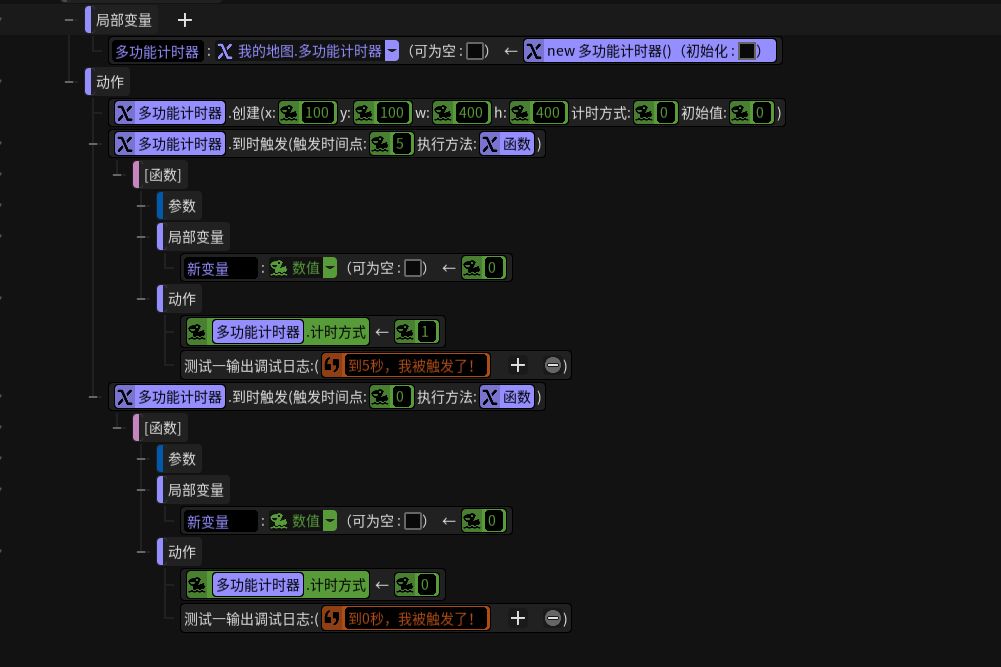Screen dimensions: 1001x667
Task: Open 数值 type dropdown in second function
Action: tap(329, 521)
